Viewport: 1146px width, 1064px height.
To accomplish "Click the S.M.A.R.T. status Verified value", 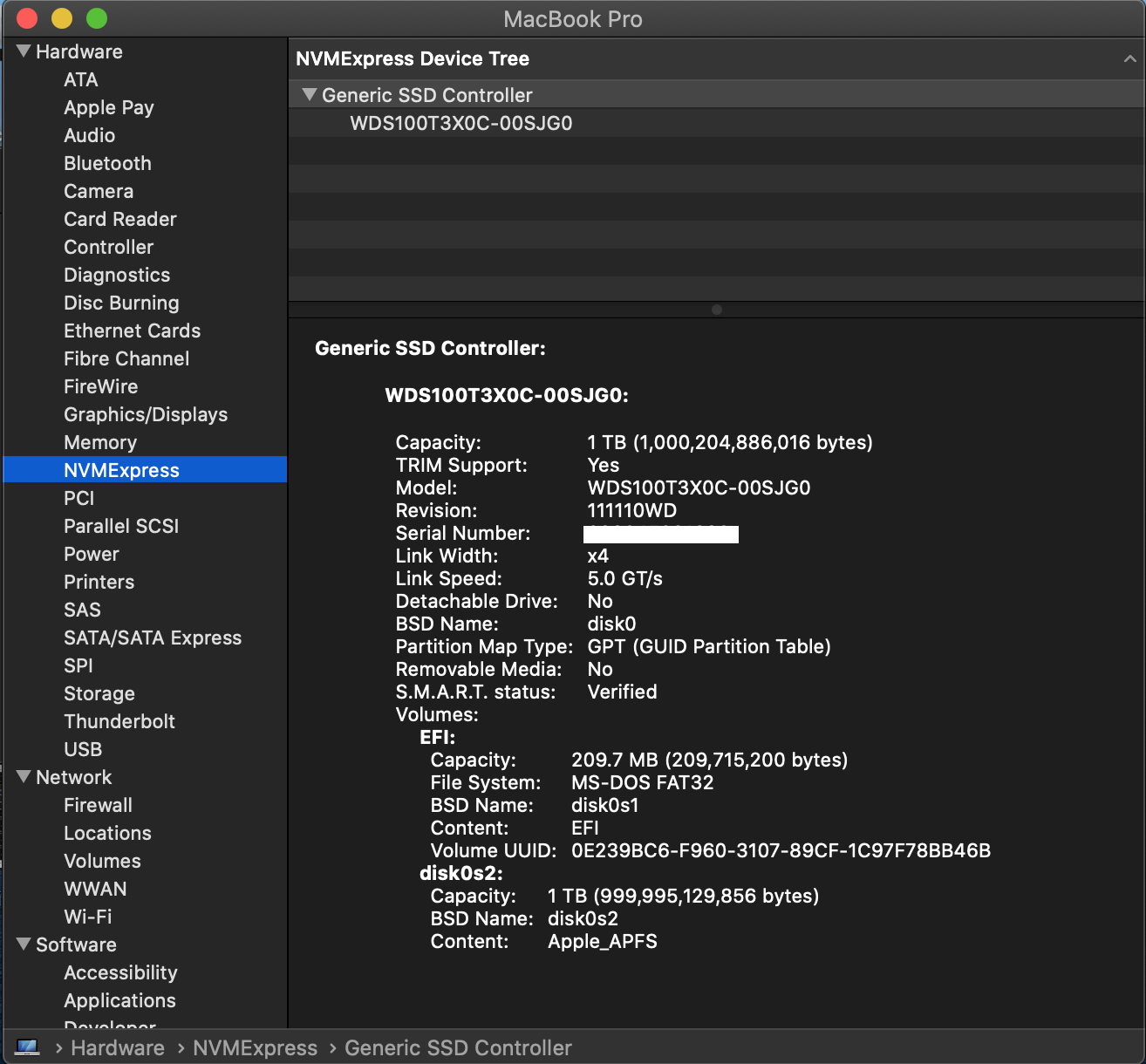I will [x=623, y=692].
